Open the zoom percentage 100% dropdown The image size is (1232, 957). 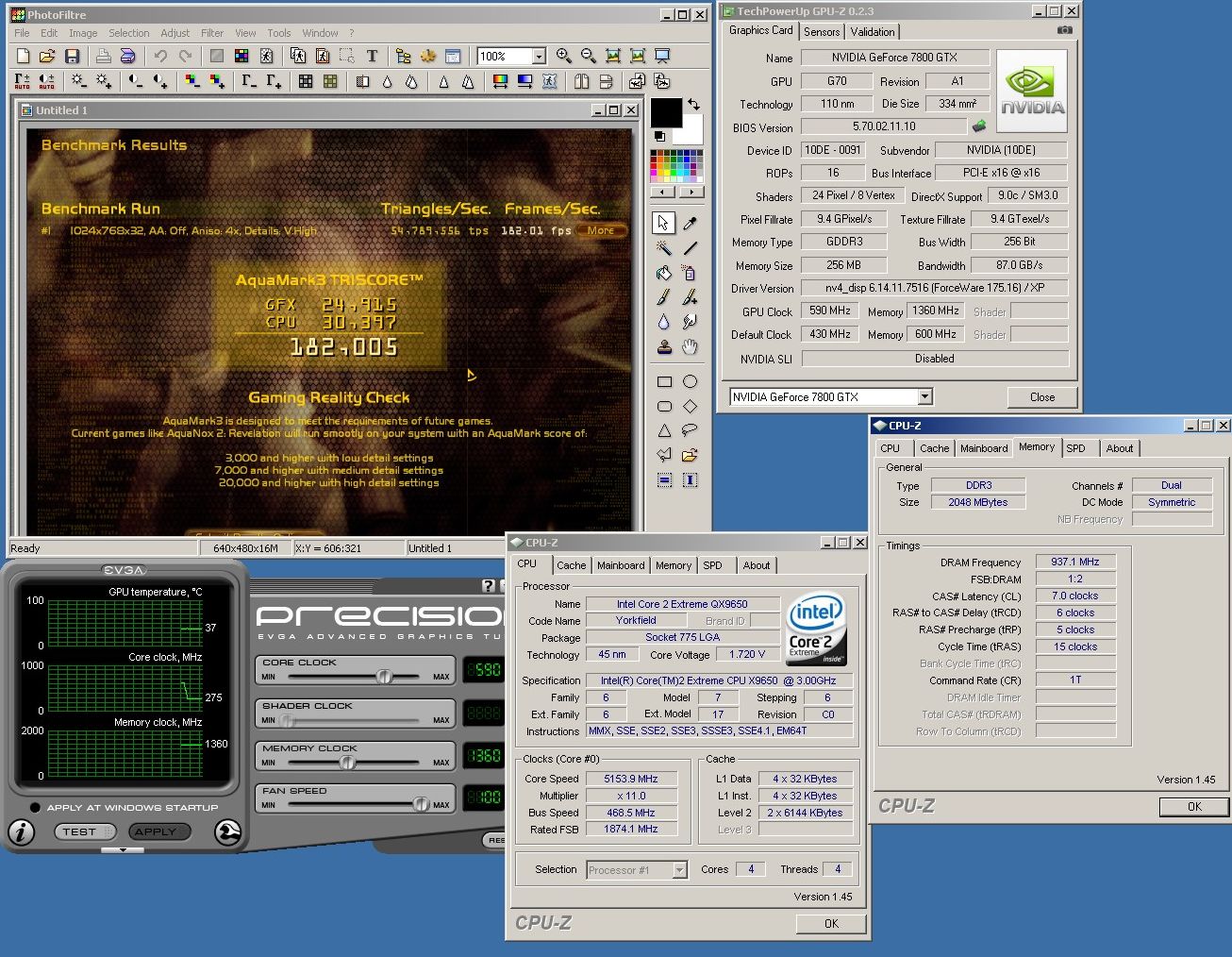coord(539,57)
